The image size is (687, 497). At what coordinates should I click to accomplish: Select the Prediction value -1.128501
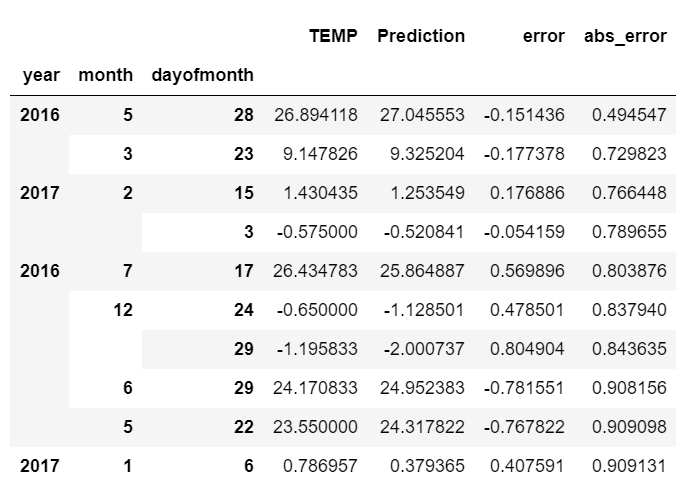coord(424,310)
